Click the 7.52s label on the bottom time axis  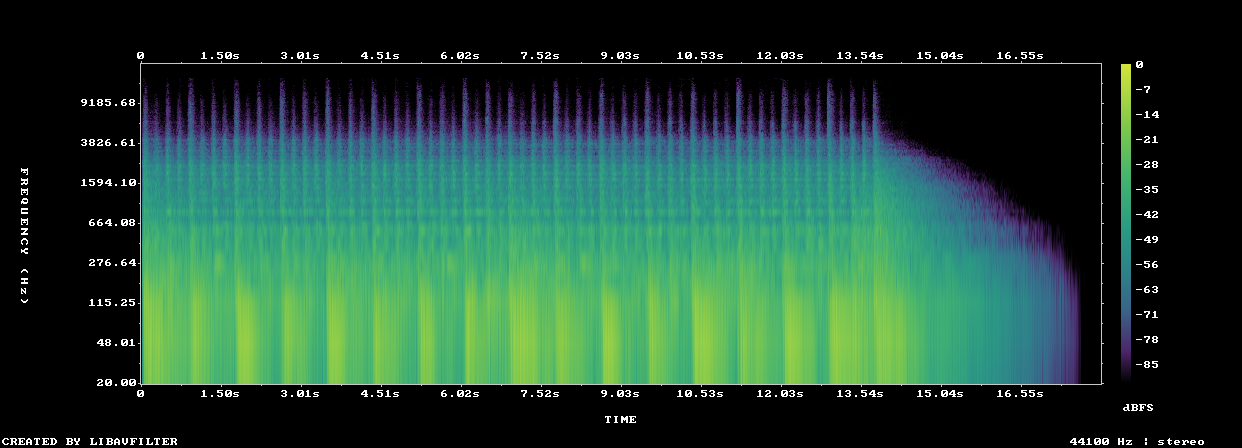[x=540, y=394]
